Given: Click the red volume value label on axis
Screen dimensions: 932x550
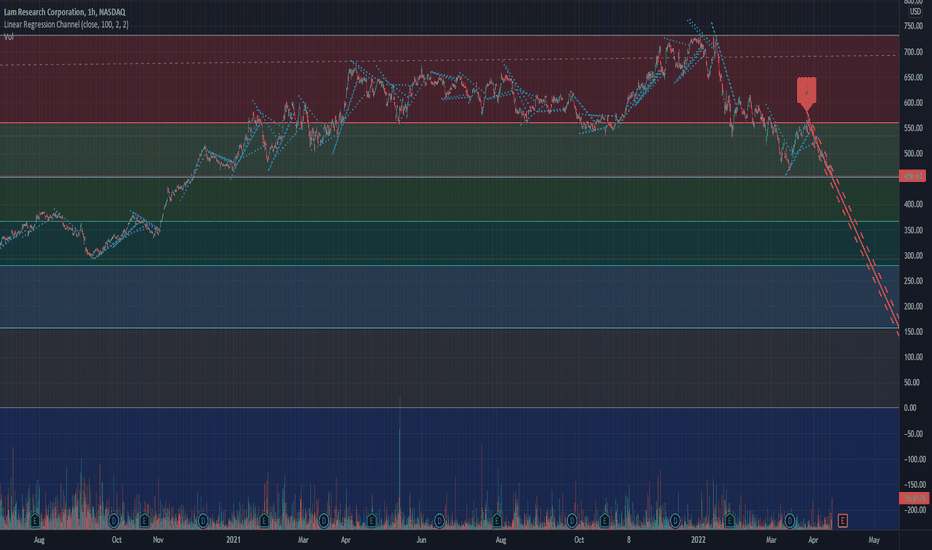Looking at the screenshot, I should 914,498.
